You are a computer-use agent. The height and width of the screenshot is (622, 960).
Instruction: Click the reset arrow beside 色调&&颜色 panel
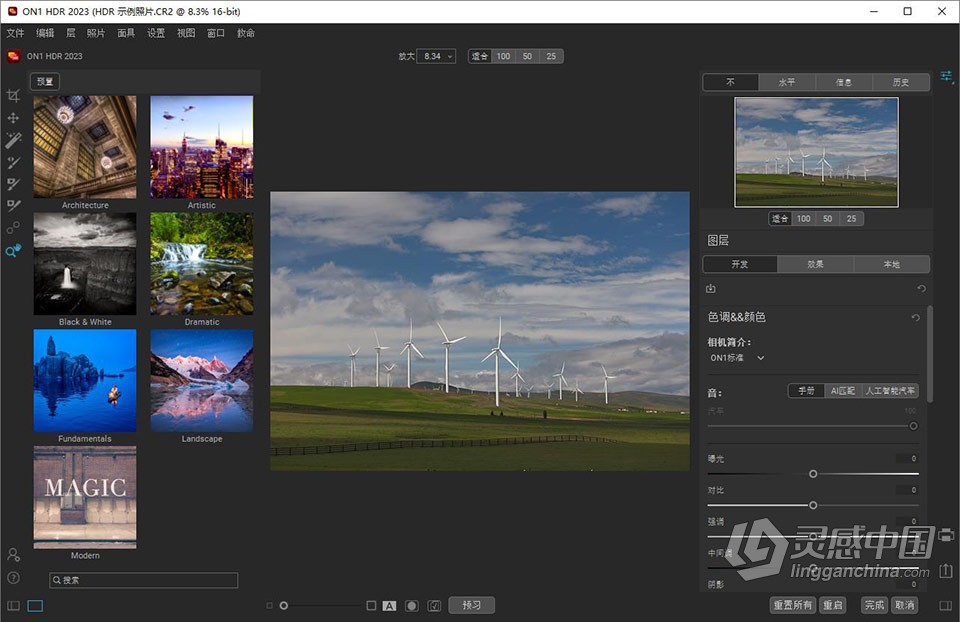pos(916,317)
